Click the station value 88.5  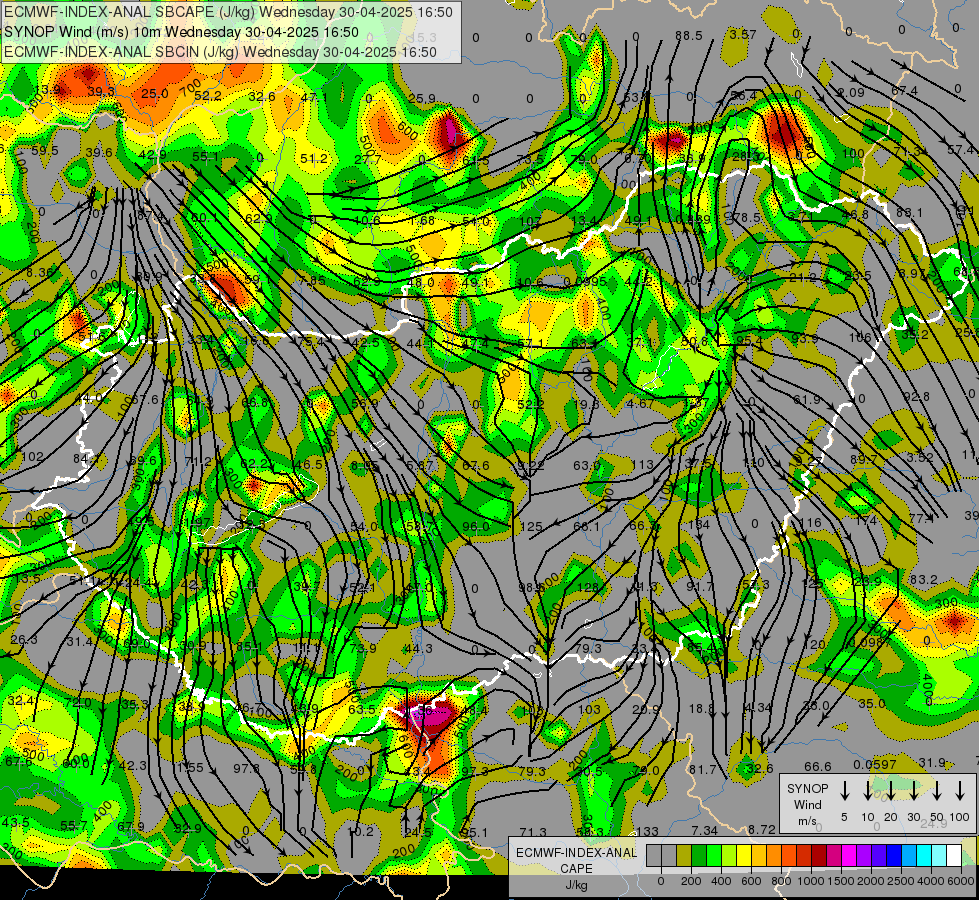(x=689, y=36)
